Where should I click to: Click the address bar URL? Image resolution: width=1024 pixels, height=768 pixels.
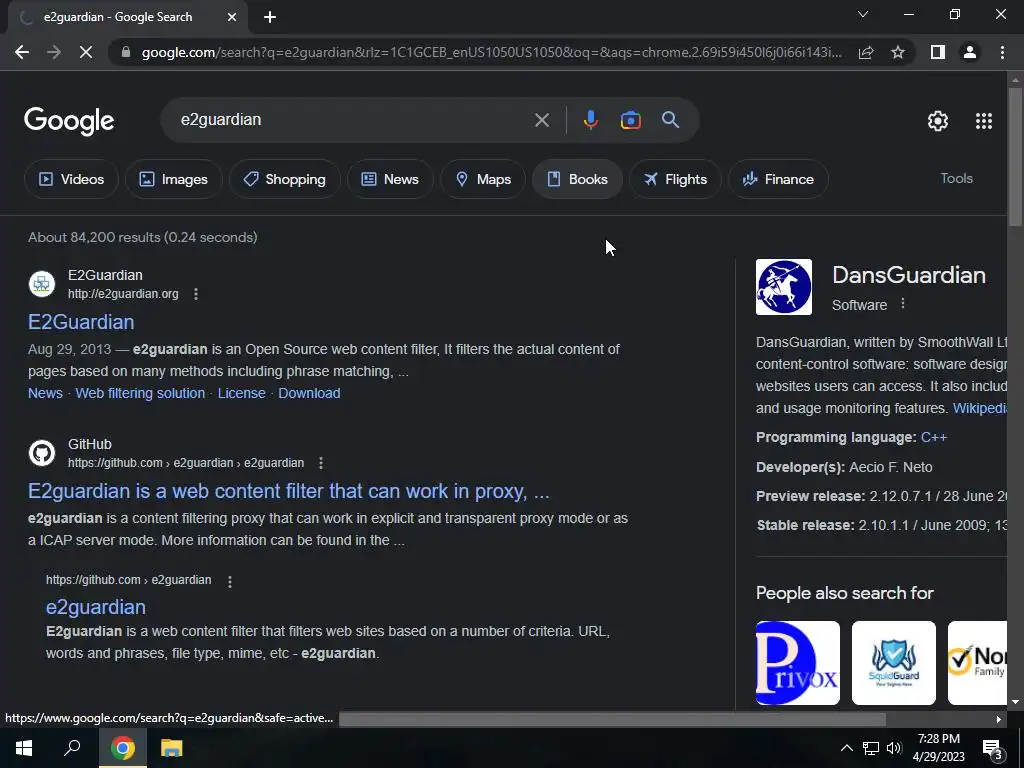(490, 52)
